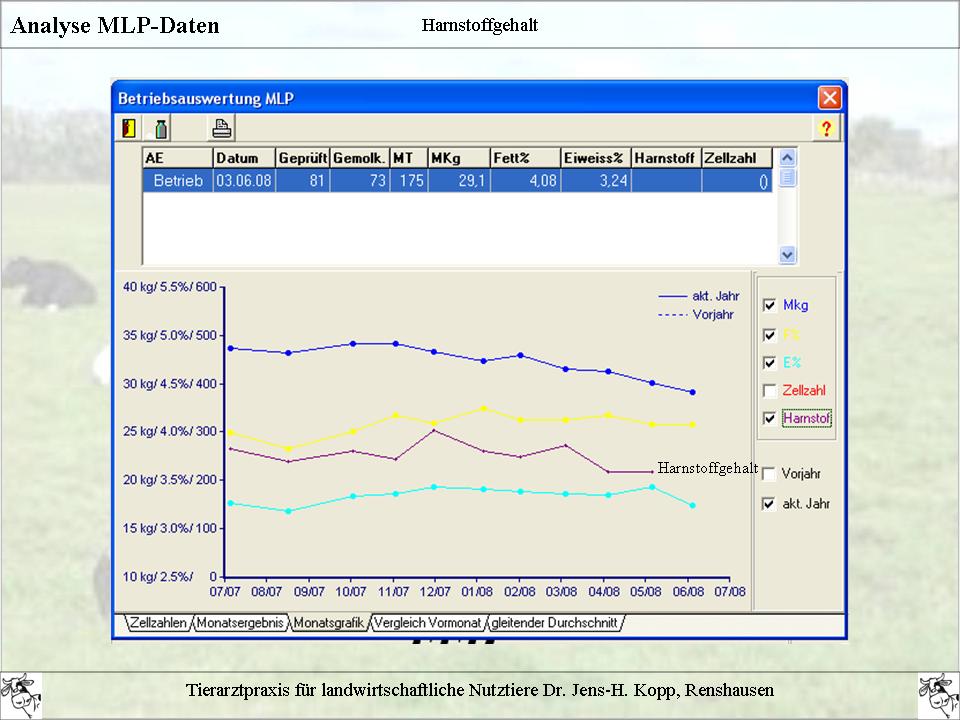This screenshot has width=960, height=720.
Task: Open help with yellow question mark icon
Action: [x=826, y=128]
